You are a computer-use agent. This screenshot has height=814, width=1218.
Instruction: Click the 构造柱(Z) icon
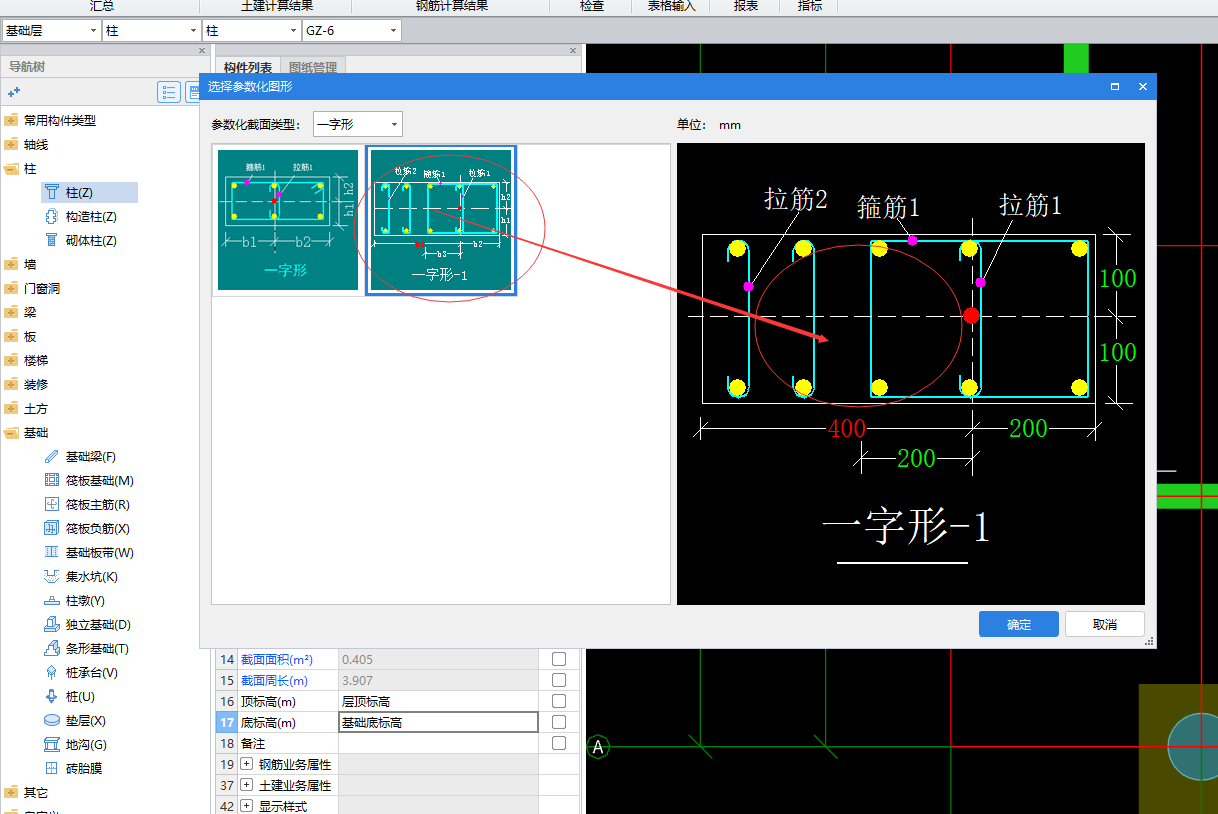[52, 217]
